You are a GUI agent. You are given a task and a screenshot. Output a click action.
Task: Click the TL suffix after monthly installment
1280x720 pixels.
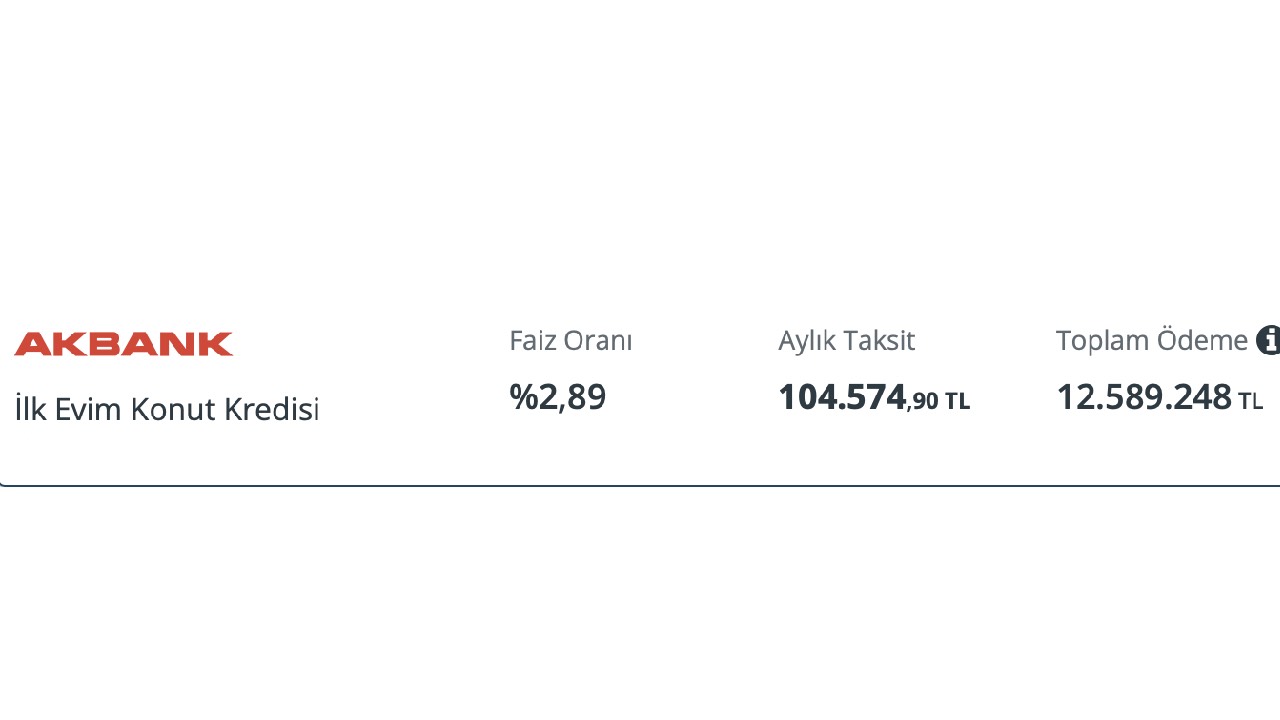[957, 402]
